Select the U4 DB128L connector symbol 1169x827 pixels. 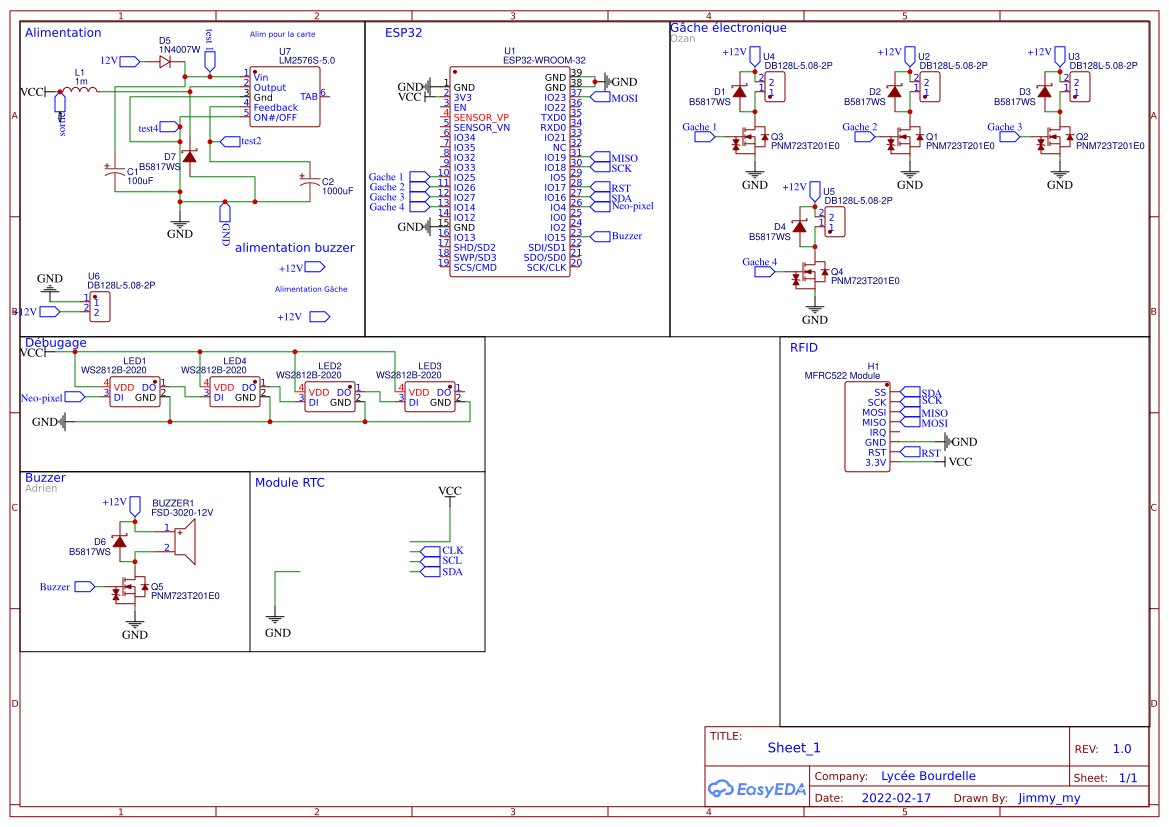coord(775,87)
